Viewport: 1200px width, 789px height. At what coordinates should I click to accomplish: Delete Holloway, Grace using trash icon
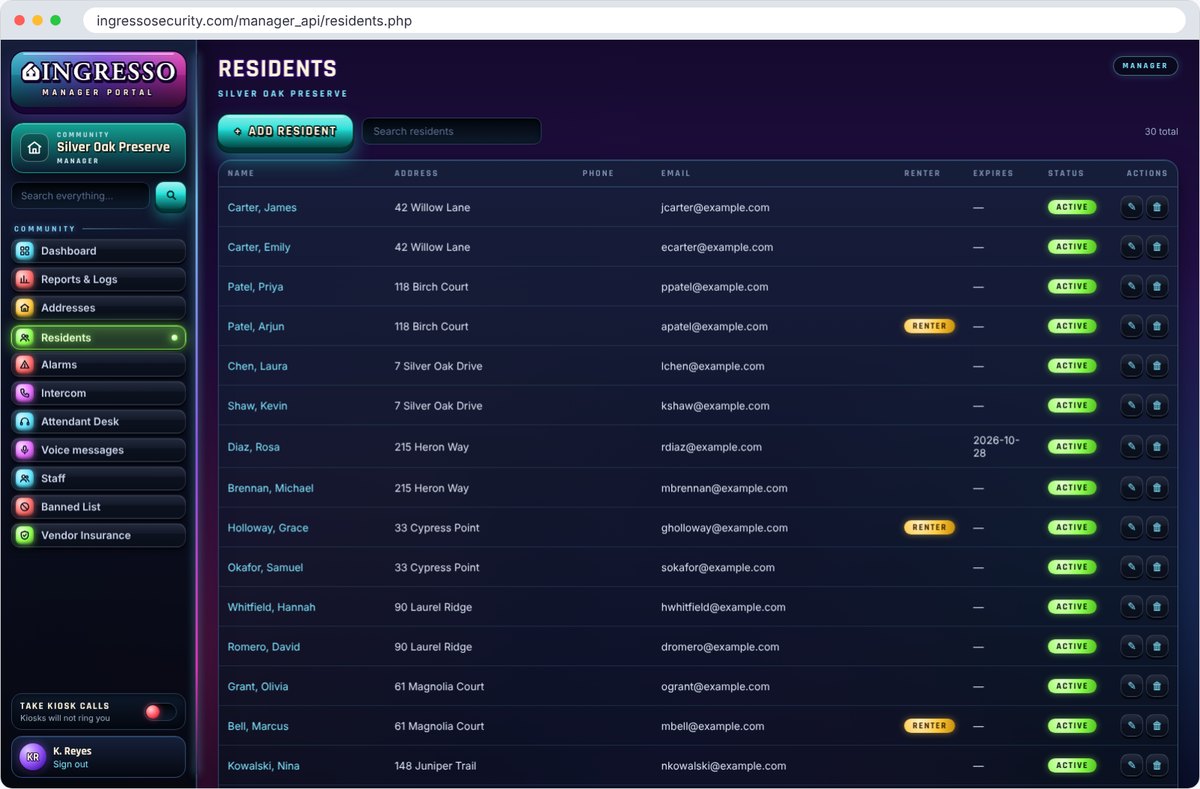pos(1157,527)
